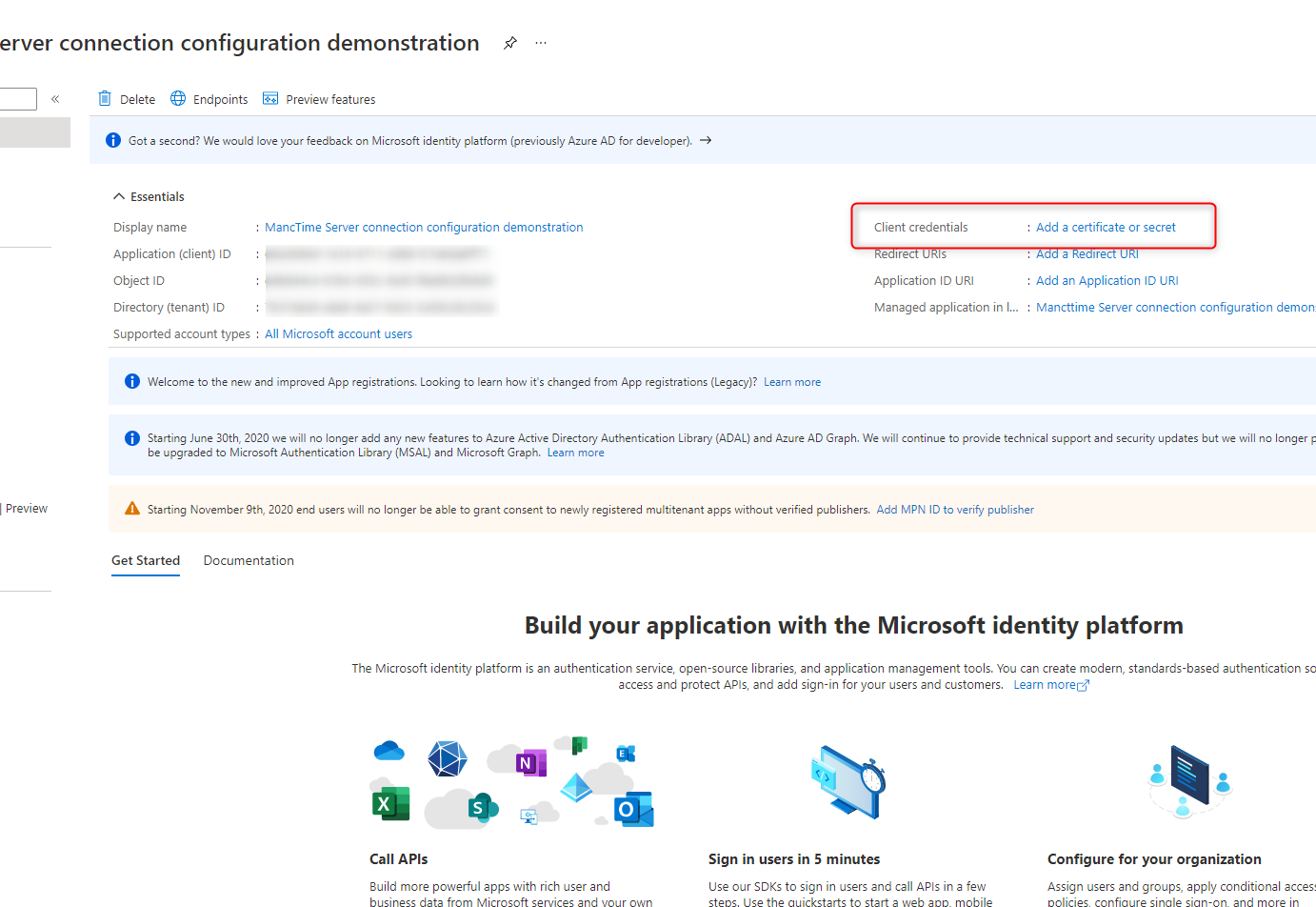Open Add an Application ID URI

1107,280
